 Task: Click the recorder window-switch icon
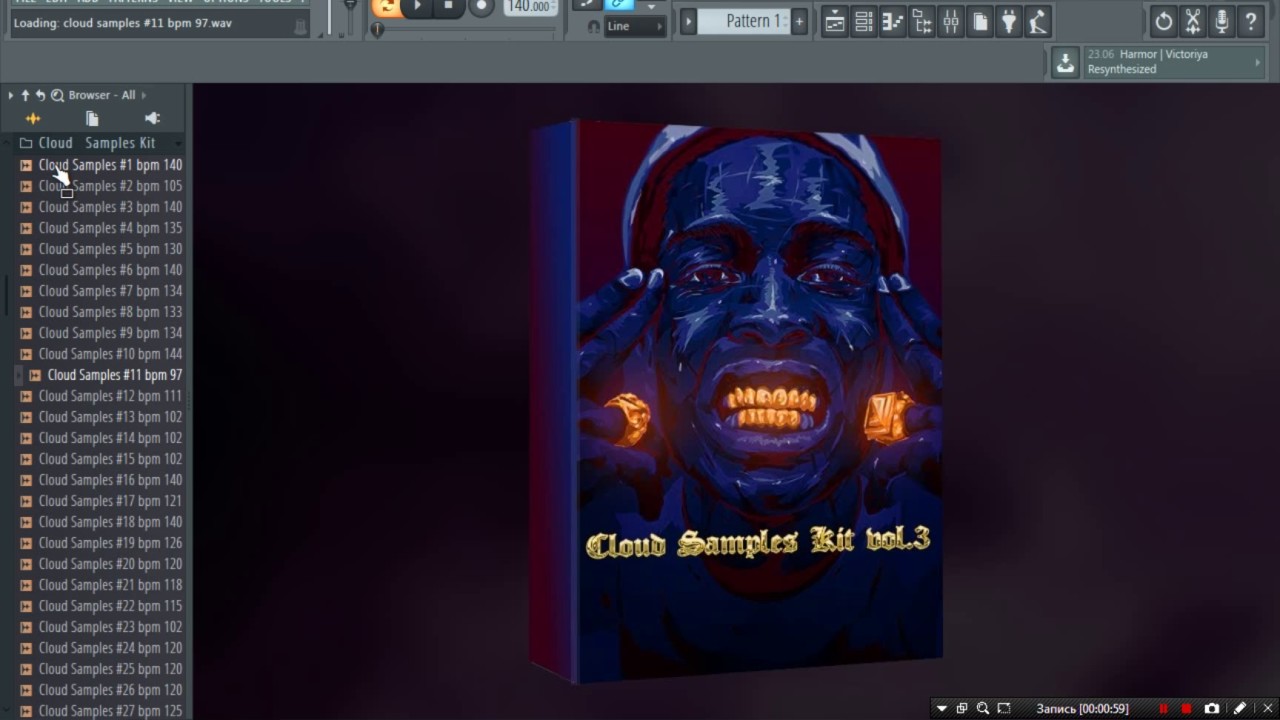pos(962,708)
